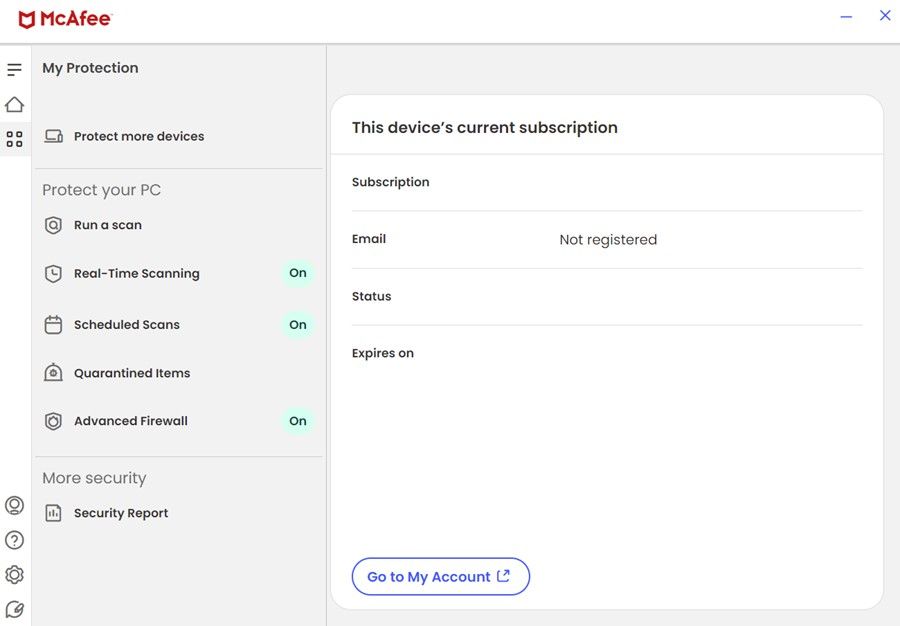900x626 pixels.
Task: Select the My Protection grid icon
Action: pyautogui.click(x=14, y=139)
